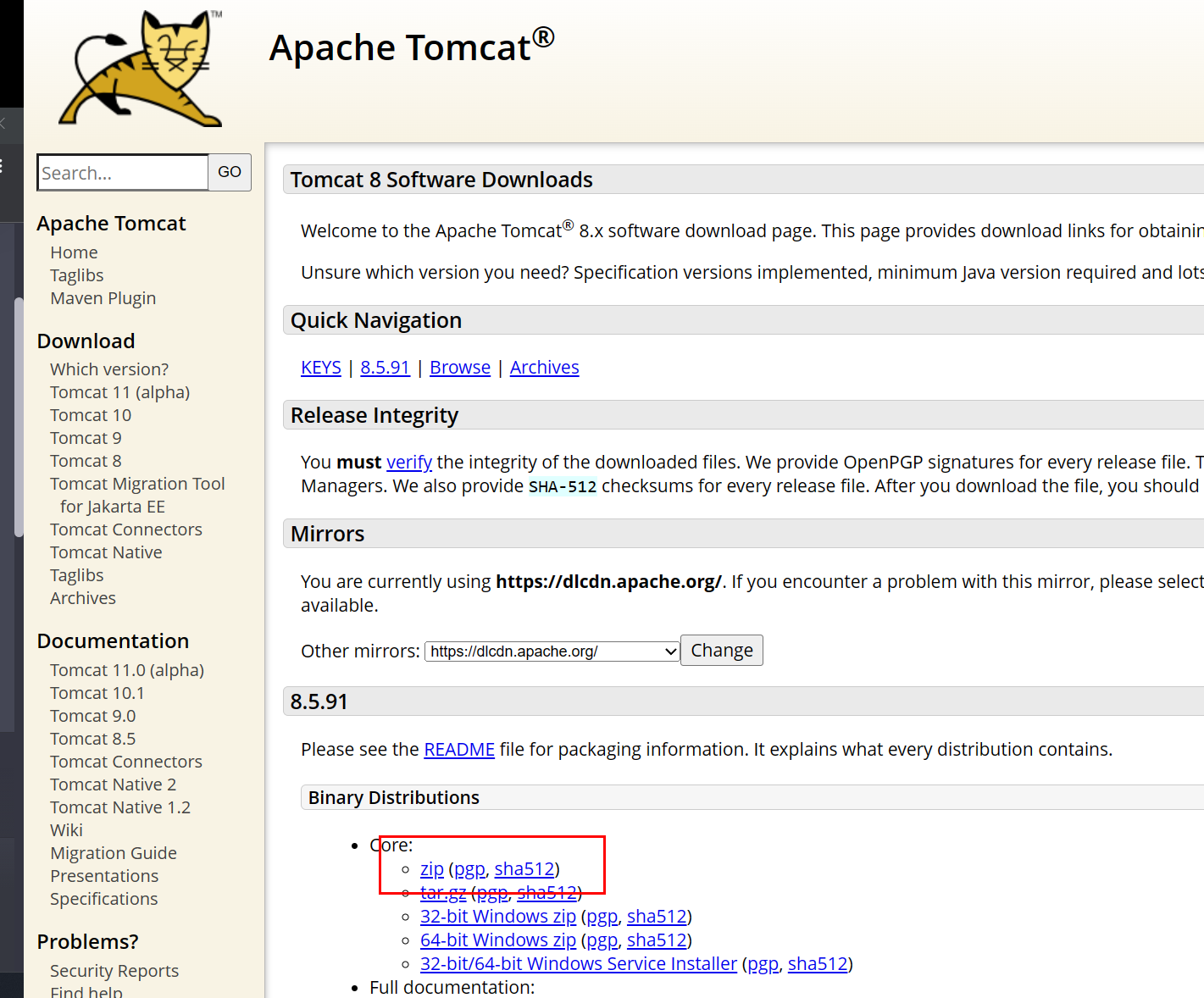Click the Apache Tomcat cat logo

[x=141, y=69]
